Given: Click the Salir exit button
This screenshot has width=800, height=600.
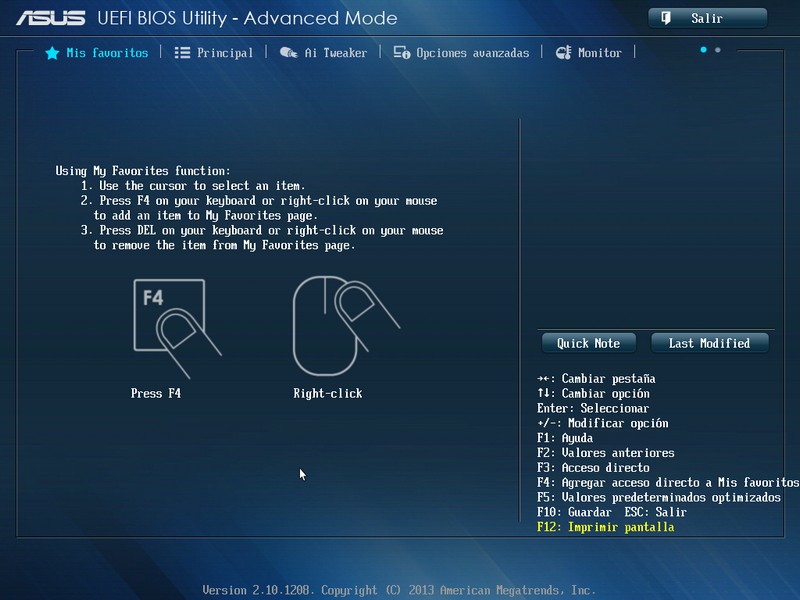Looking at the screenshot, I should [x=707, y=18].
